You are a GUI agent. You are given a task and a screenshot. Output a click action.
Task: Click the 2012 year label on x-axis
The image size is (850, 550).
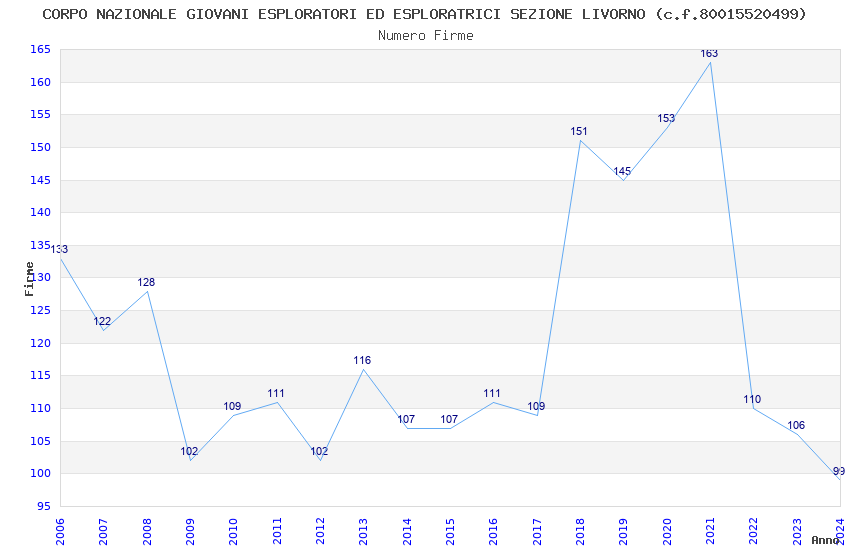[320, 532]
